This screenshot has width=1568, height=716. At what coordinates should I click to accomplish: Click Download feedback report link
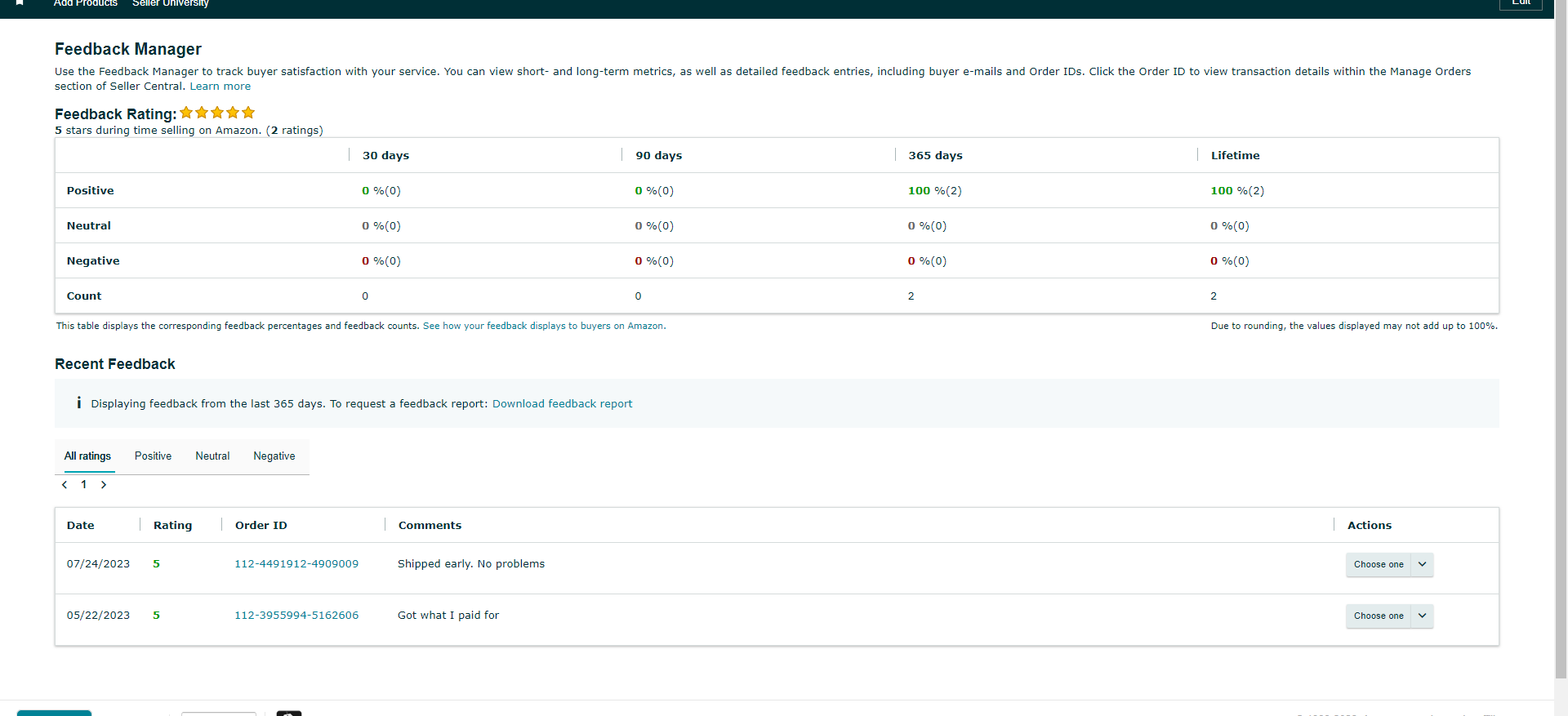tap(562, 404)
